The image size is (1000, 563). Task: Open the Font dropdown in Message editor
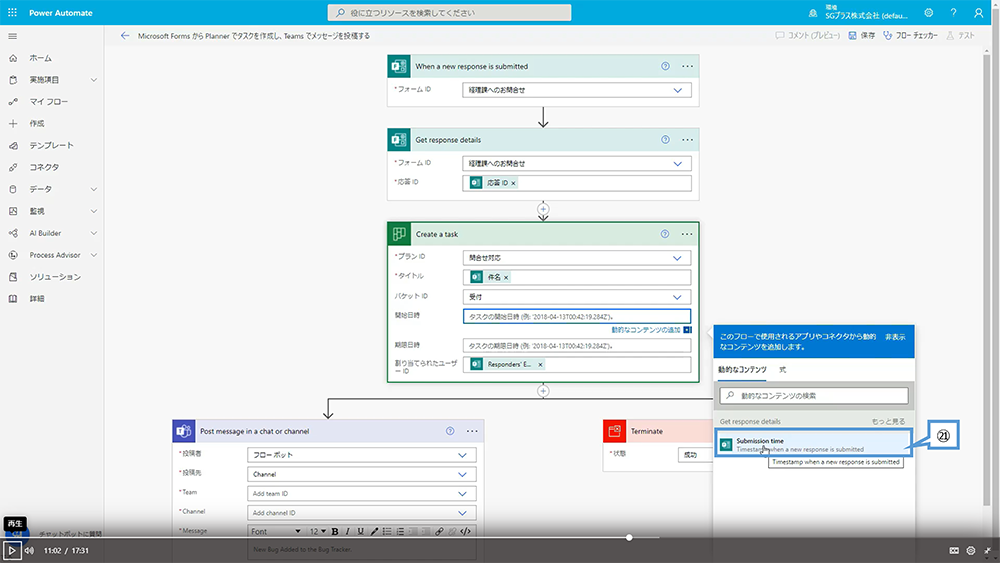click(276, 531)
